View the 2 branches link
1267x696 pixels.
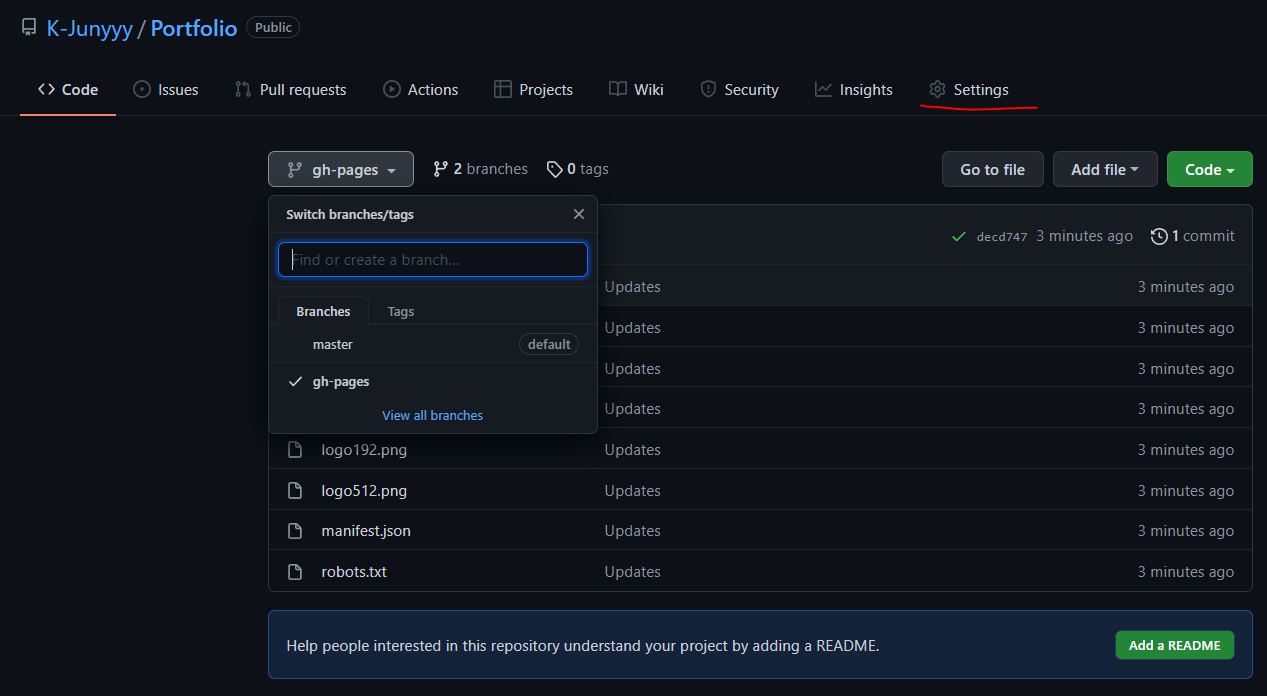coord(480,169)
